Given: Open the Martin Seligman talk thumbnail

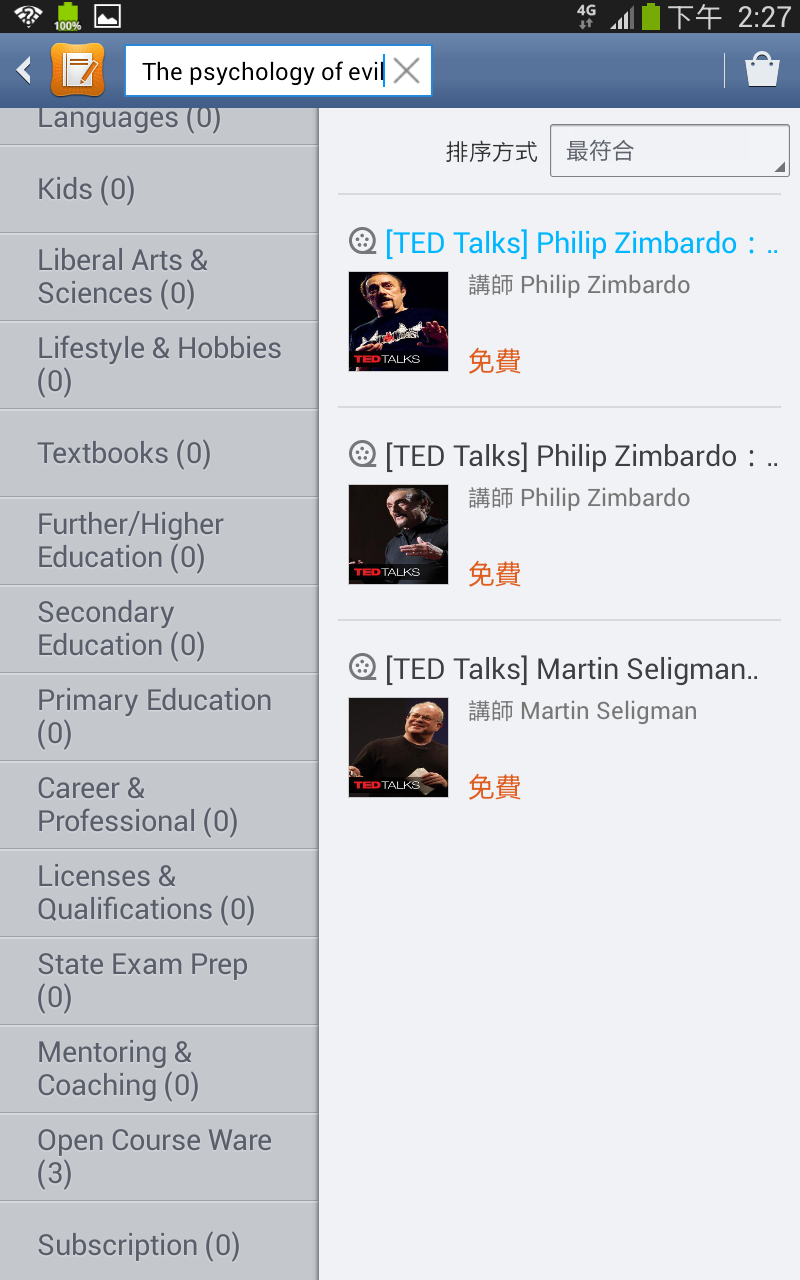Looking at the screenshot, I should click(x=398, y=747).
